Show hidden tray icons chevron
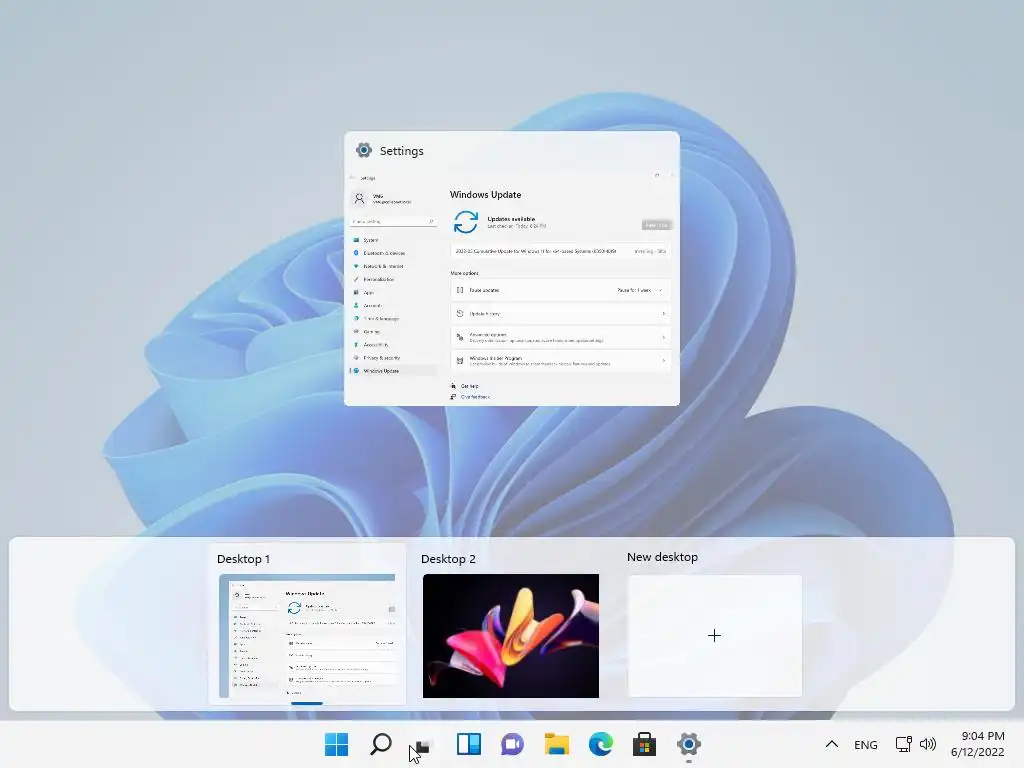This screenshot has height=768, width=1024. pos(831,744)
